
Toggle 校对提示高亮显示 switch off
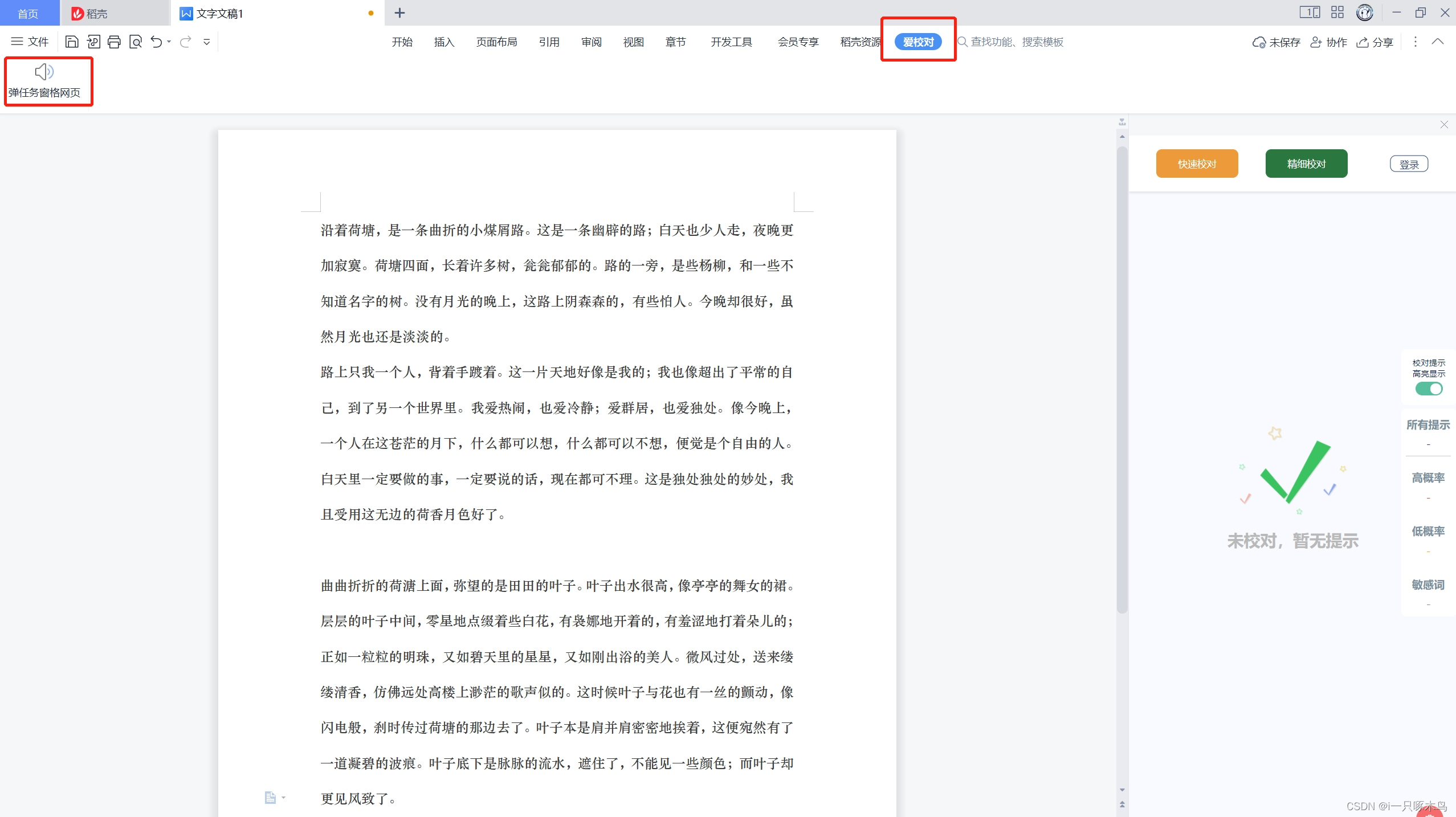pos(1428,389)
